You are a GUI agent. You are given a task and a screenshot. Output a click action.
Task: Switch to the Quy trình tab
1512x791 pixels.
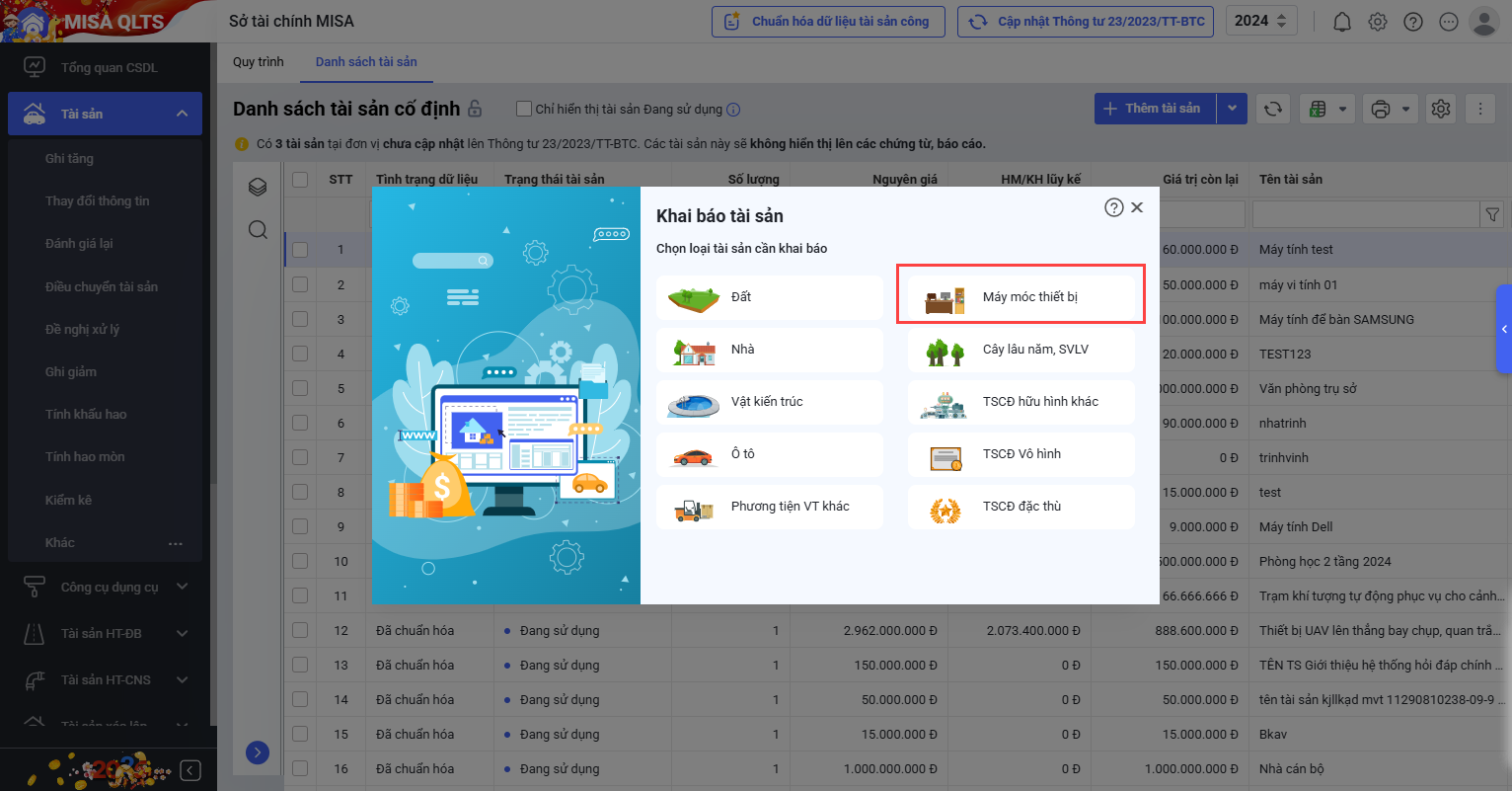click(259, 62)
